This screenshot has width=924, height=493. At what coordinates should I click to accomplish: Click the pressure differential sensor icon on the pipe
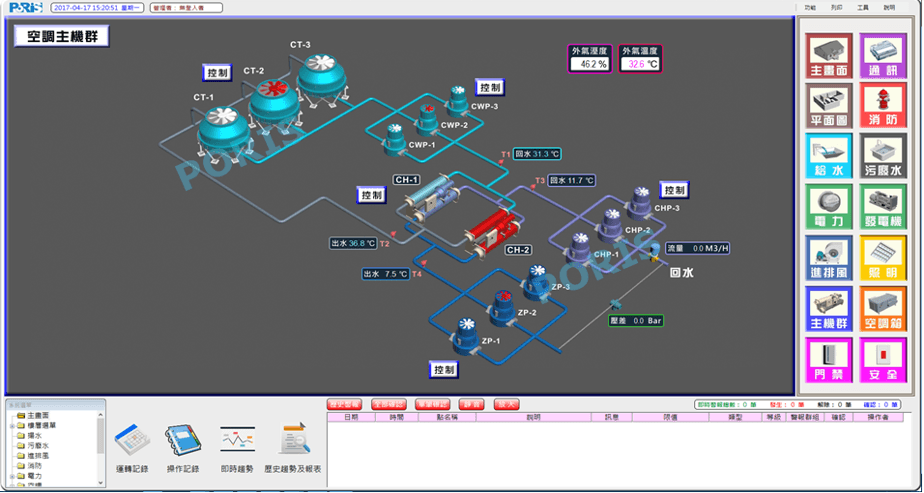click(x=616, y=305)
